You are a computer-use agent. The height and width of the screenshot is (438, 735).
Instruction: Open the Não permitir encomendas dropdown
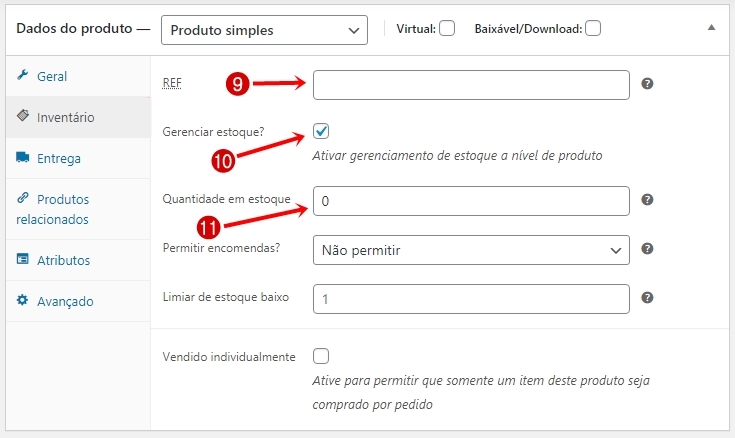pos(471,250)
